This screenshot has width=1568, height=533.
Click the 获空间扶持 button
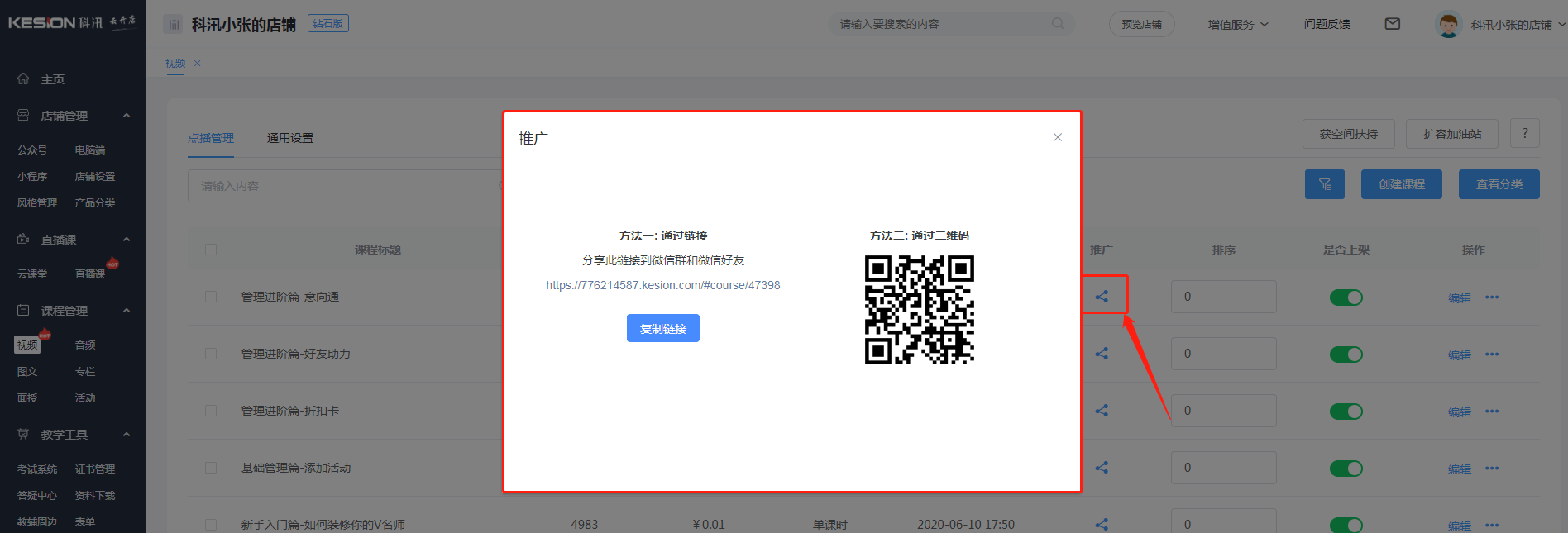[1349, 134]
